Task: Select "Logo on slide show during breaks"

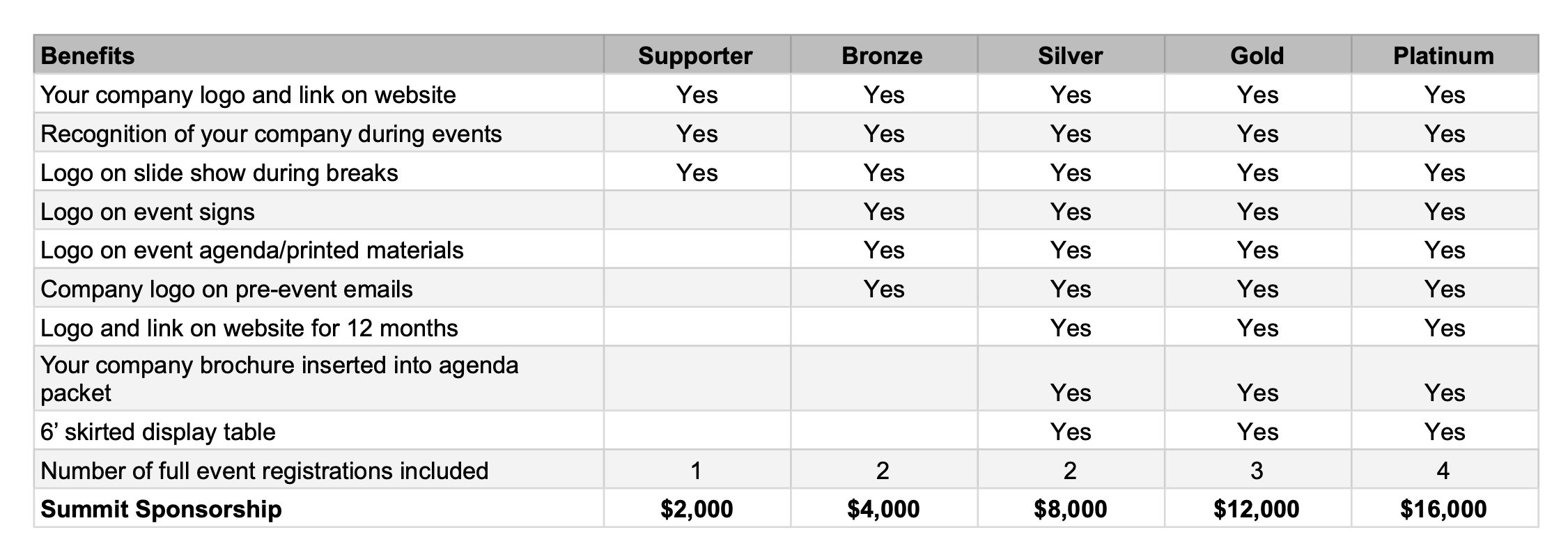Action: tap(219, 173)
